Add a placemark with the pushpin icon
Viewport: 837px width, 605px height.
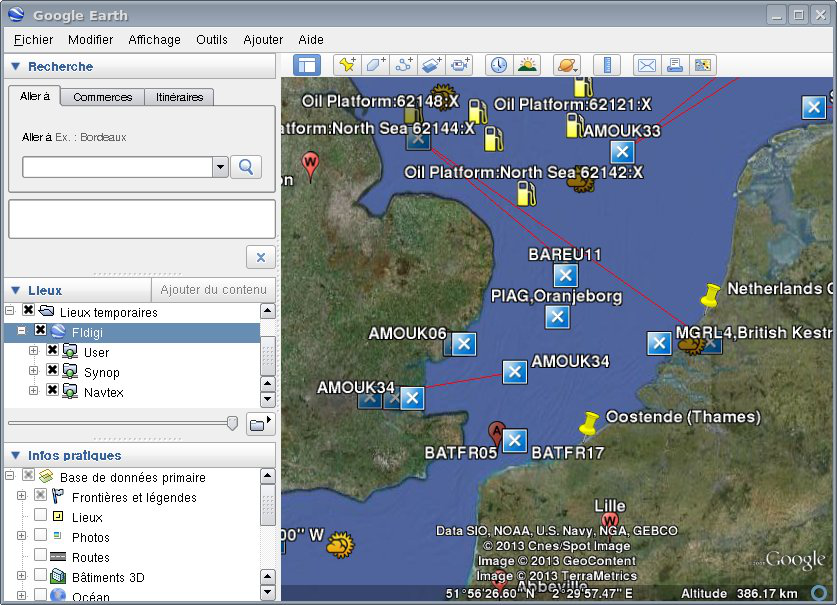tap(348, 65)
